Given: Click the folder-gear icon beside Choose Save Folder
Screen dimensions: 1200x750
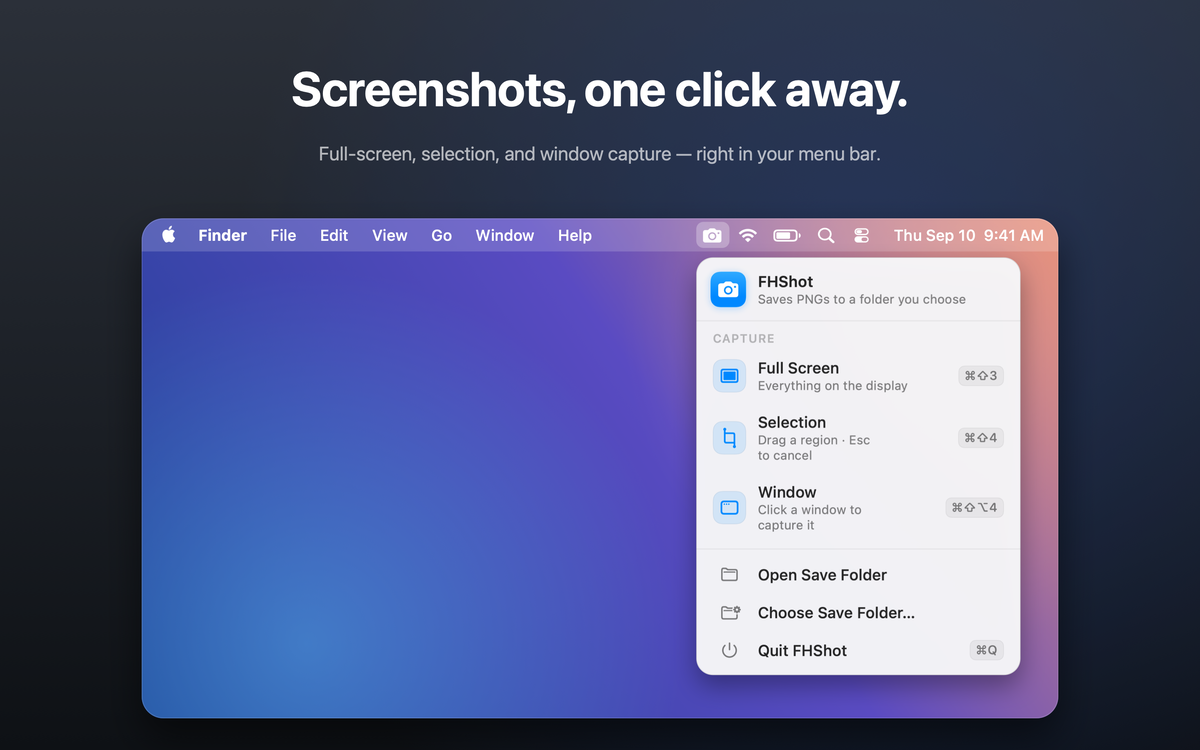Looking at the screenshot, I should 730,613.
